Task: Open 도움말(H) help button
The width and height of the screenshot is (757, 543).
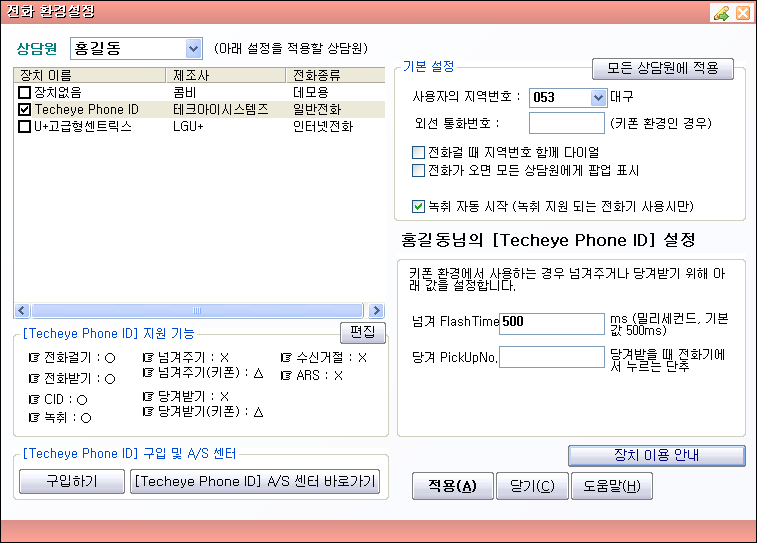Action: [612, 486]
